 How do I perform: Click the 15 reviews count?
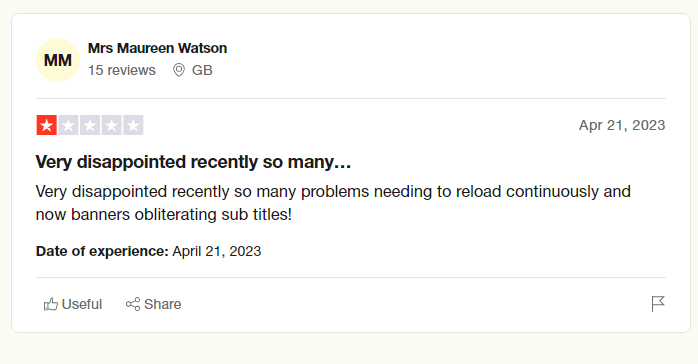pyautogui.click(x=122, y=70)
